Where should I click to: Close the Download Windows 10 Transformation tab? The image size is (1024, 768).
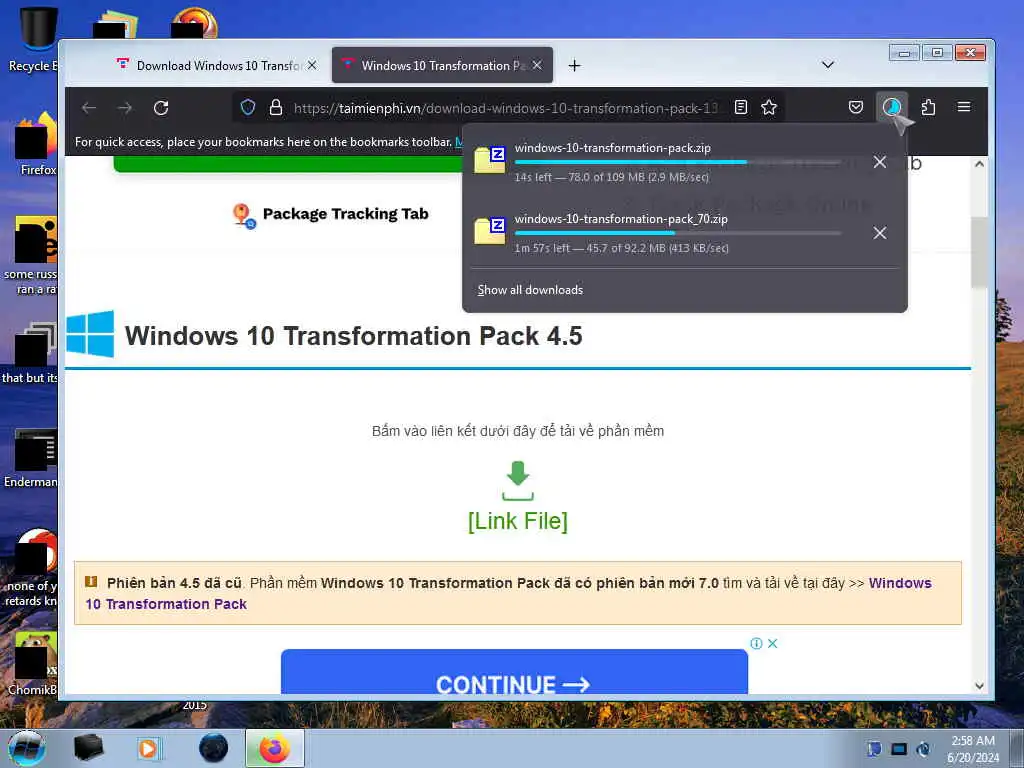(x=312, y=65)
